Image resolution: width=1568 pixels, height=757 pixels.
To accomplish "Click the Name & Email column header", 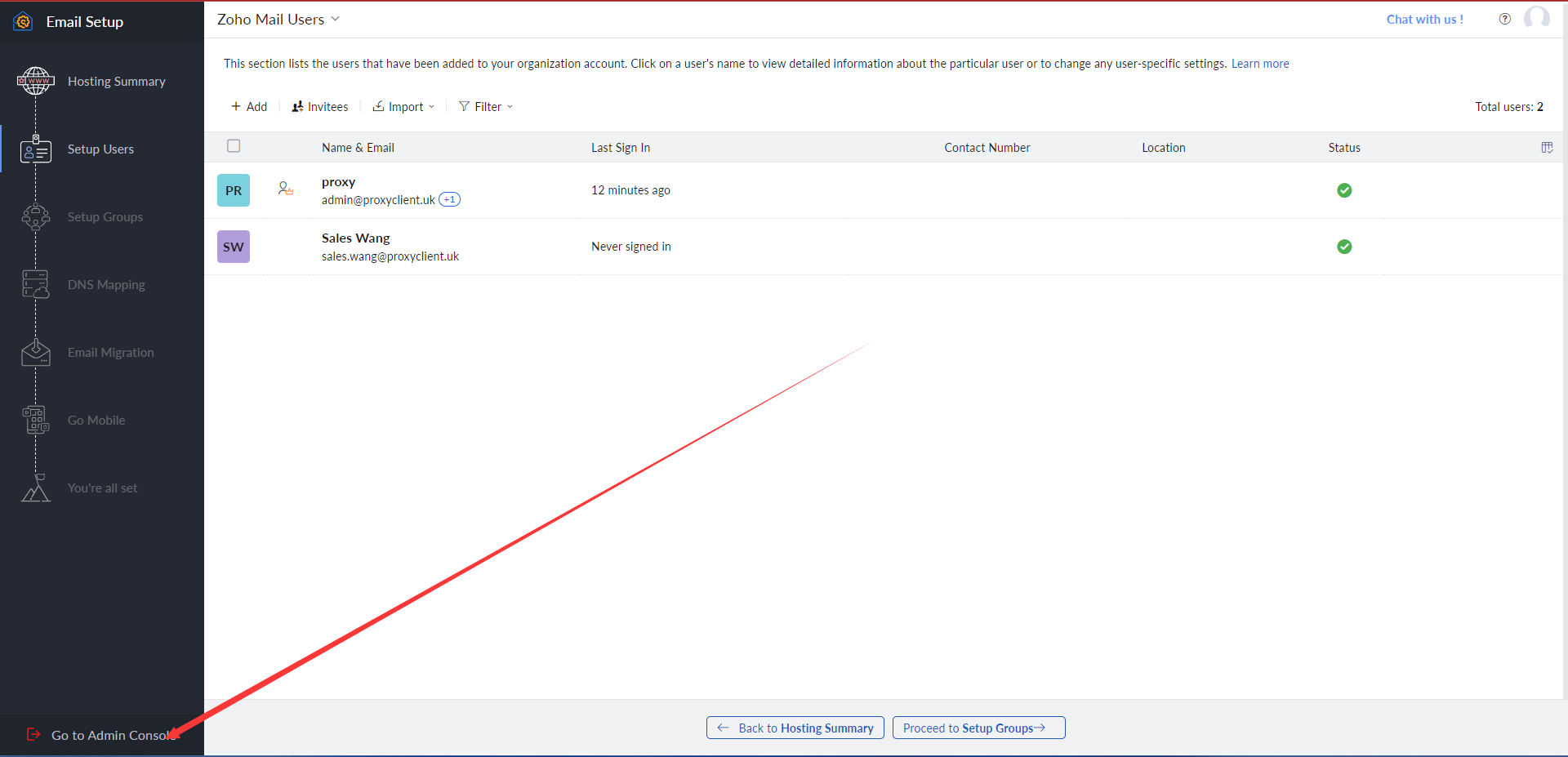I will coord(358,148).
